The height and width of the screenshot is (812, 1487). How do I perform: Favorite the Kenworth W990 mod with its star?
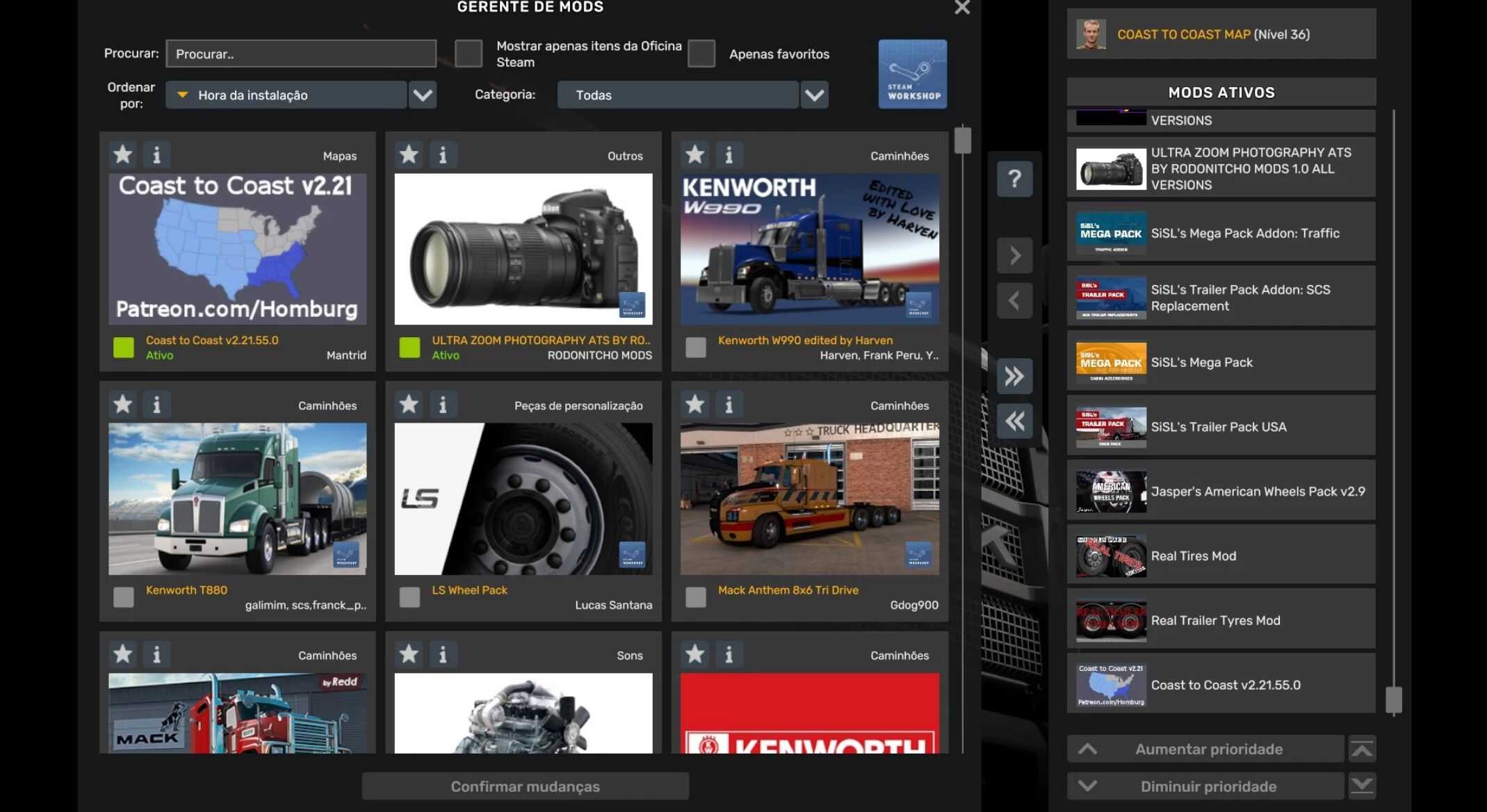(694, 154)
